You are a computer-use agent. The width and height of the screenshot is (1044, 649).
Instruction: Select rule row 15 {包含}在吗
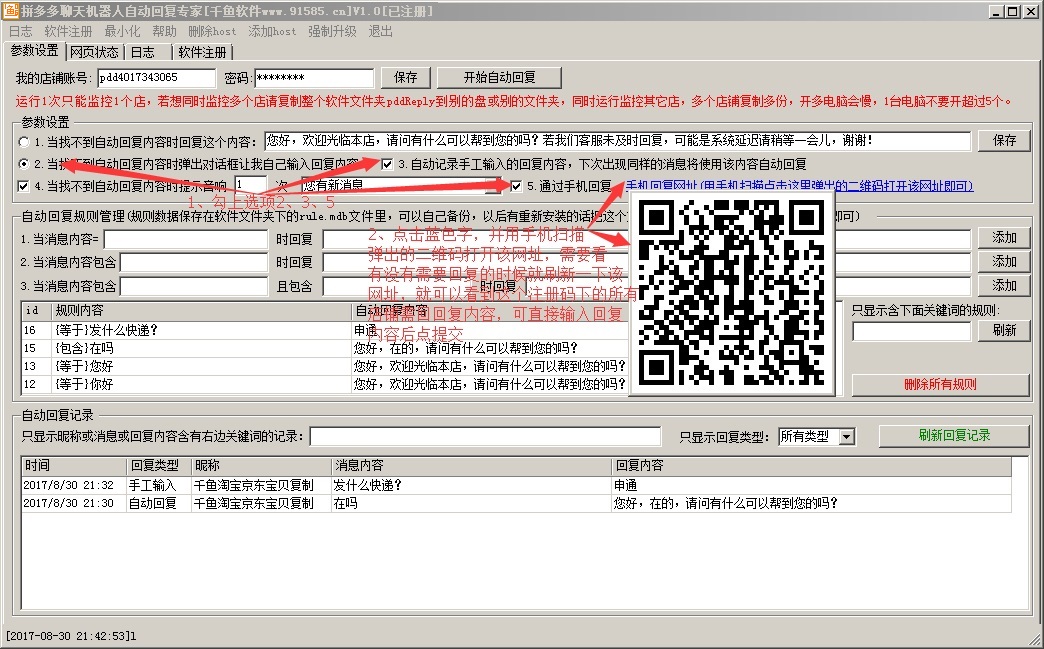click(x=325, y=348)
